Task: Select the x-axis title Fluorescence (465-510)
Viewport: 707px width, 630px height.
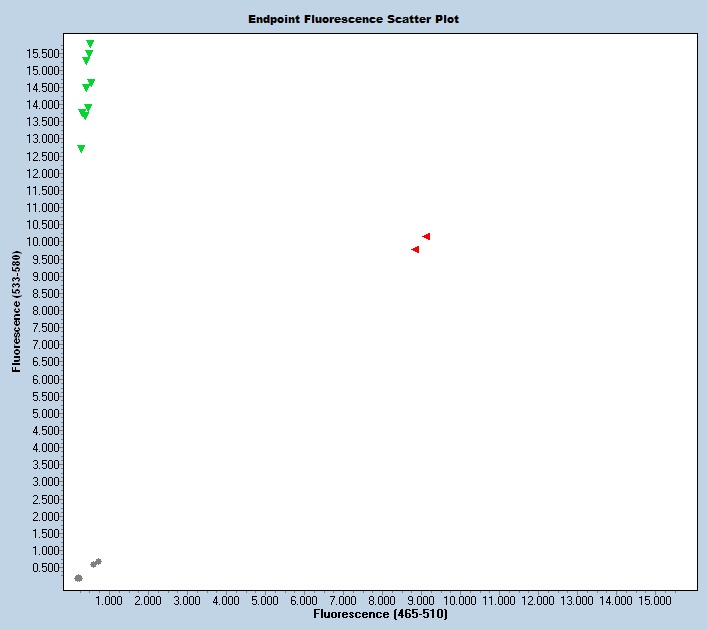Action: [x=380, y=613]
